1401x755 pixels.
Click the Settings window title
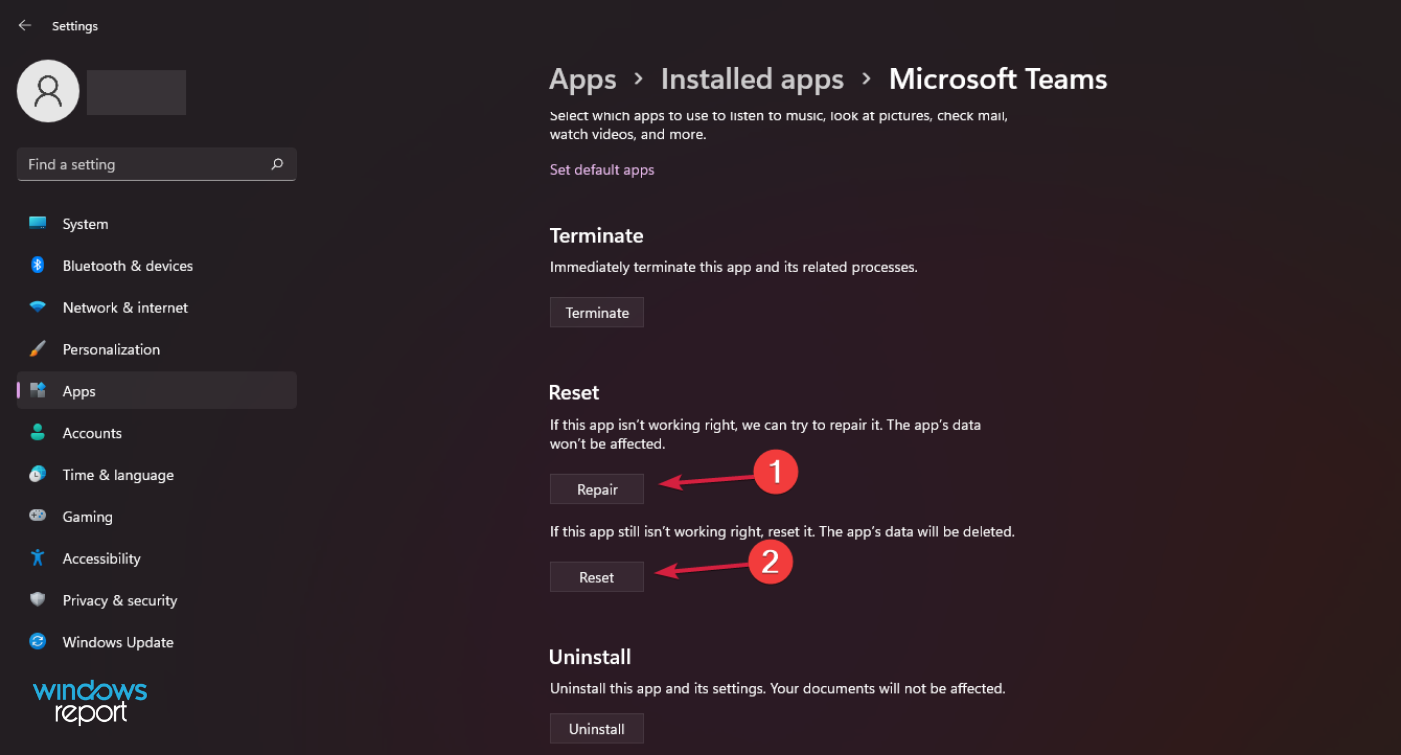tap(75, 26)
